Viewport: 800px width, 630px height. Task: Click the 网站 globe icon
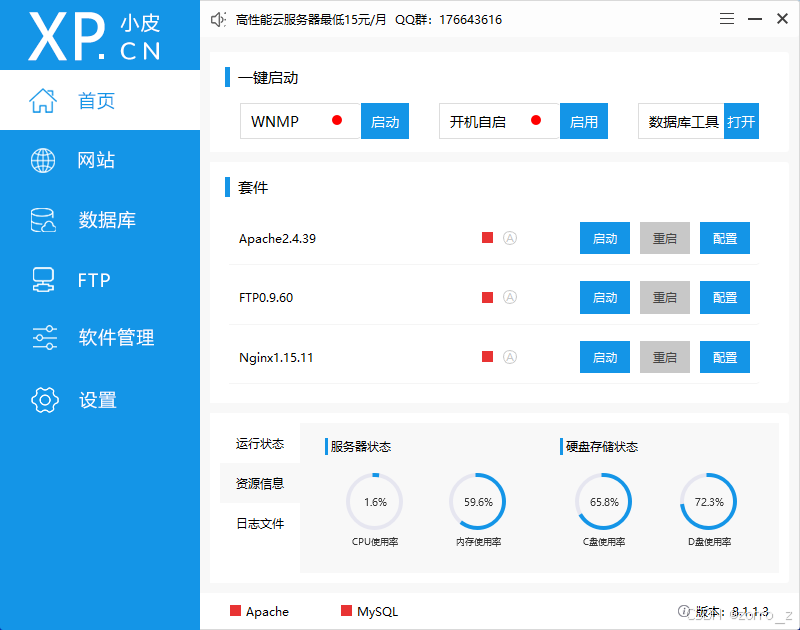[x=43, y=160]
